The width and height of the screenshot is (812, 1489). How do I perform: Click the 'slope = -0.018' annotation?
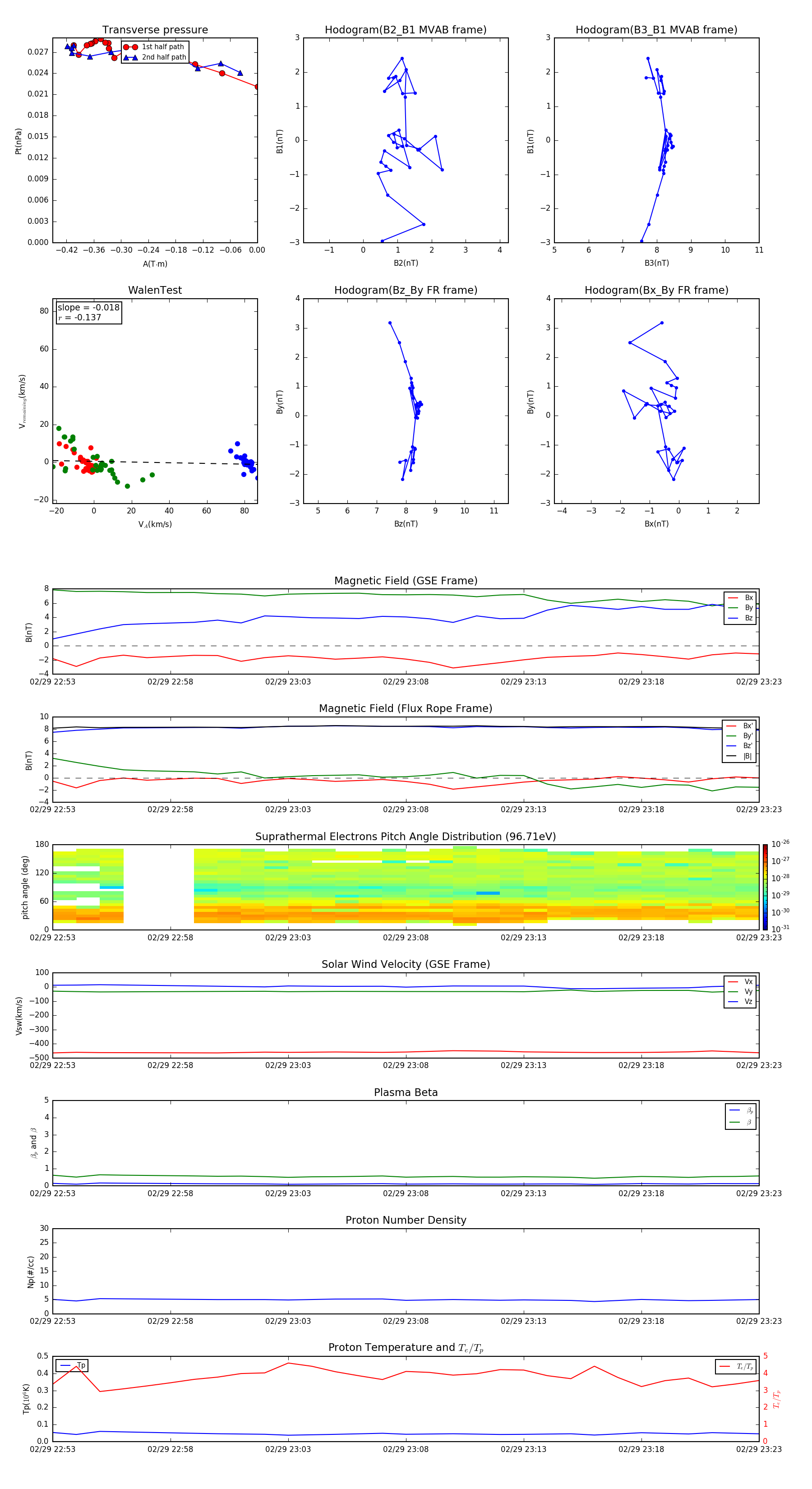tap(88, 308)
